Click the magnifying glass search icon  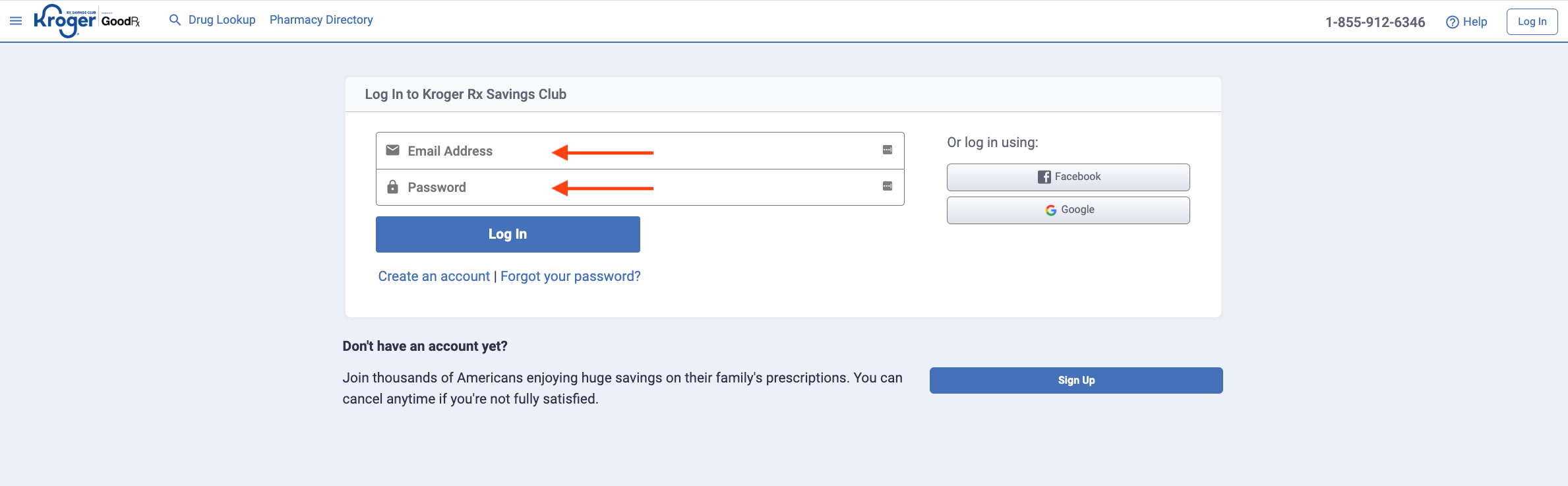click(175, 20)
